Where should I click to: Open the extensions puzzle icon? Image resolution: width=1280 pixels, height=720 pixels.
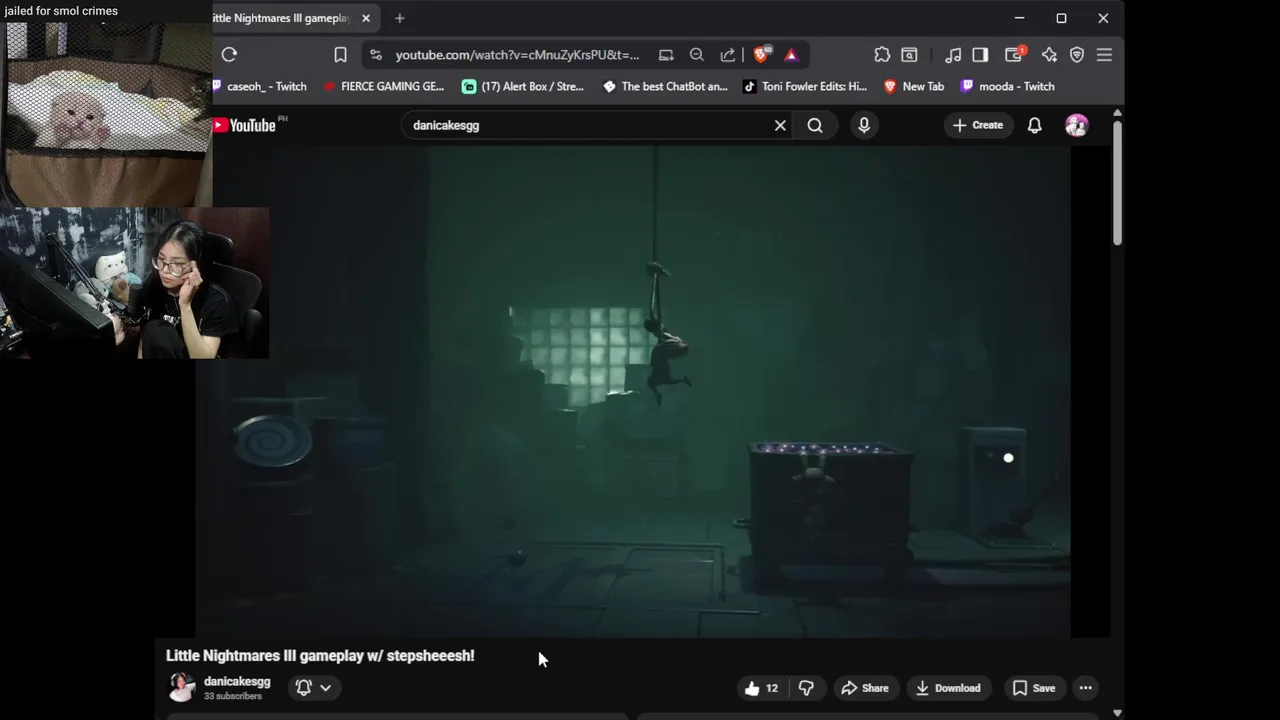(x=882, y=55)
